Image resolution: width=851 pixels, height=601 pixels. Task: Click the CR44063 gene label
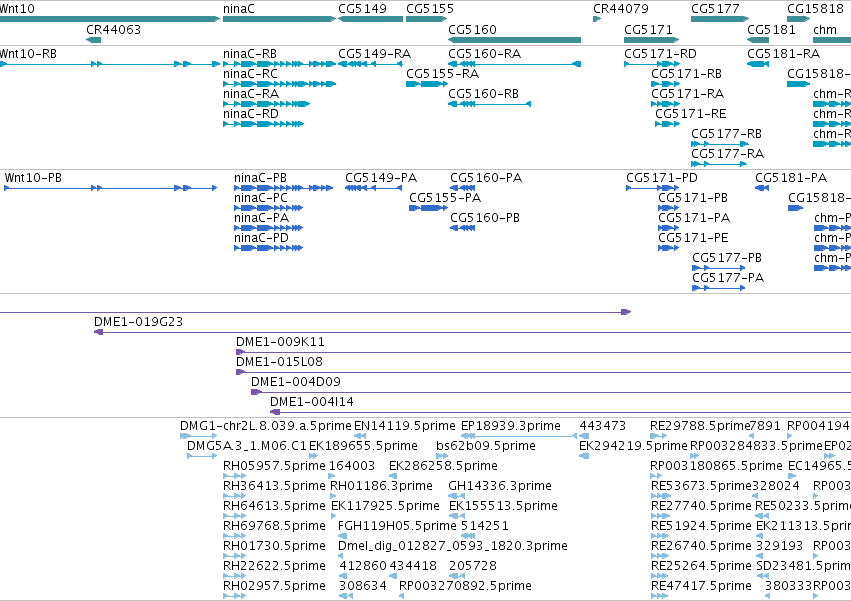point(113,30)
